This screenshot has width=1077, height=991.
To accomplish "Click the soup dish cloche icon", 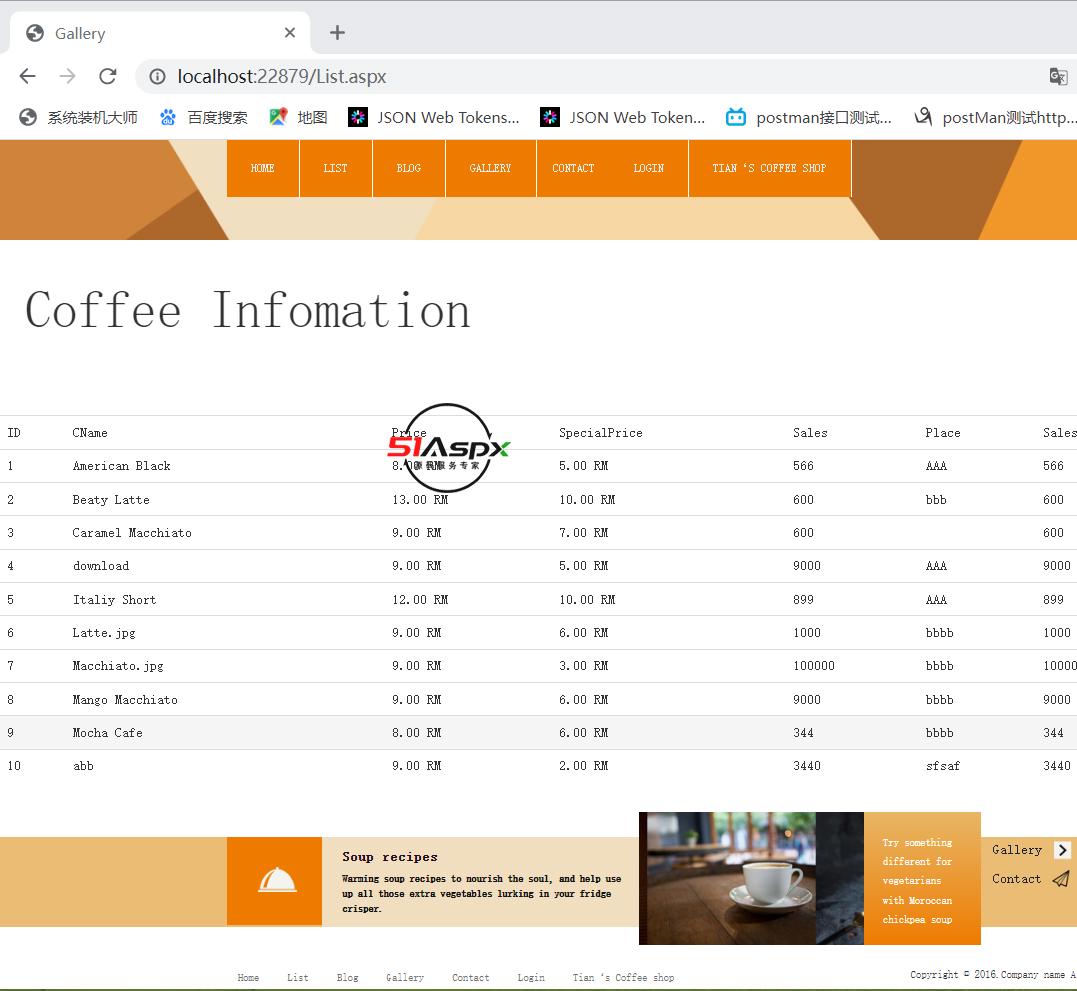I will (276, 881).
